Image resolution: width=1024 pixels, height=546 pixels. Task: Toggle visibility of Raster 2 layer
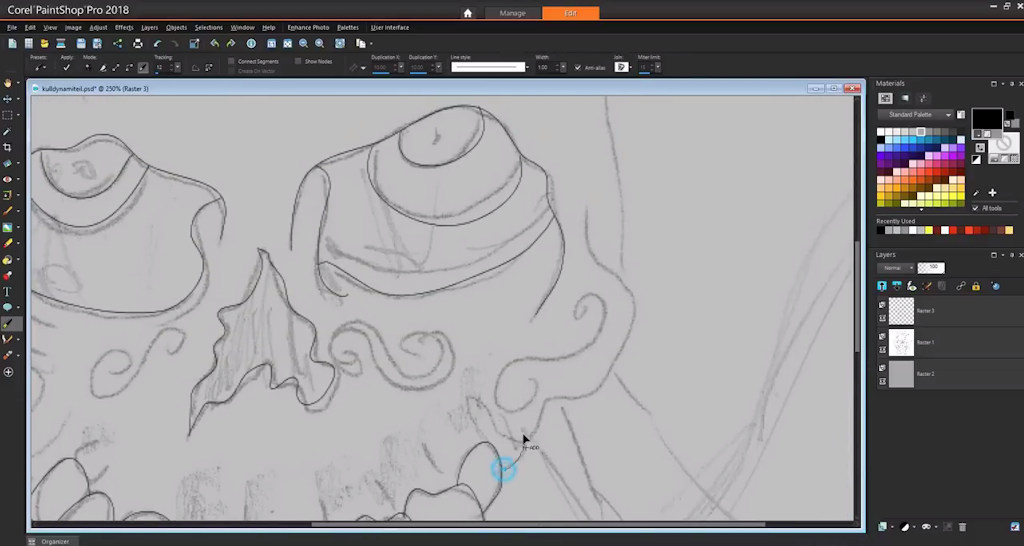tap(882, 368)
